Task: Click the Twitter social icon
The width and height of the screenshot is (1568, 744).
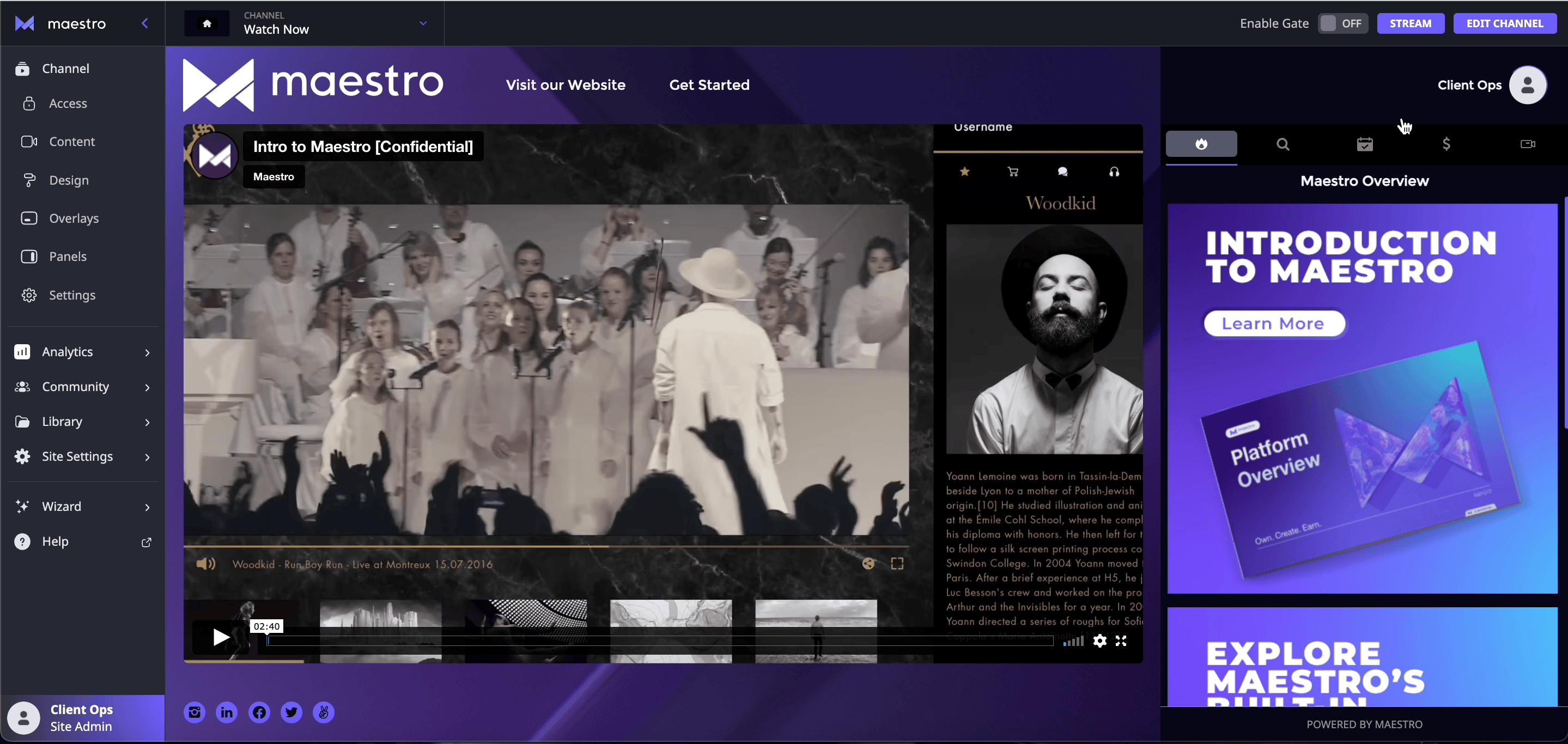Action: point(291,712)
